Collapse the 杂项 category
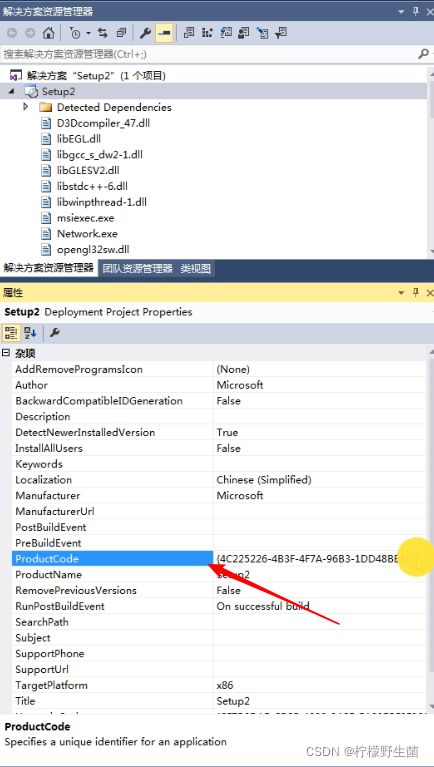The width and height of the screenshot is (434, 767). click(x=6, y=353)
